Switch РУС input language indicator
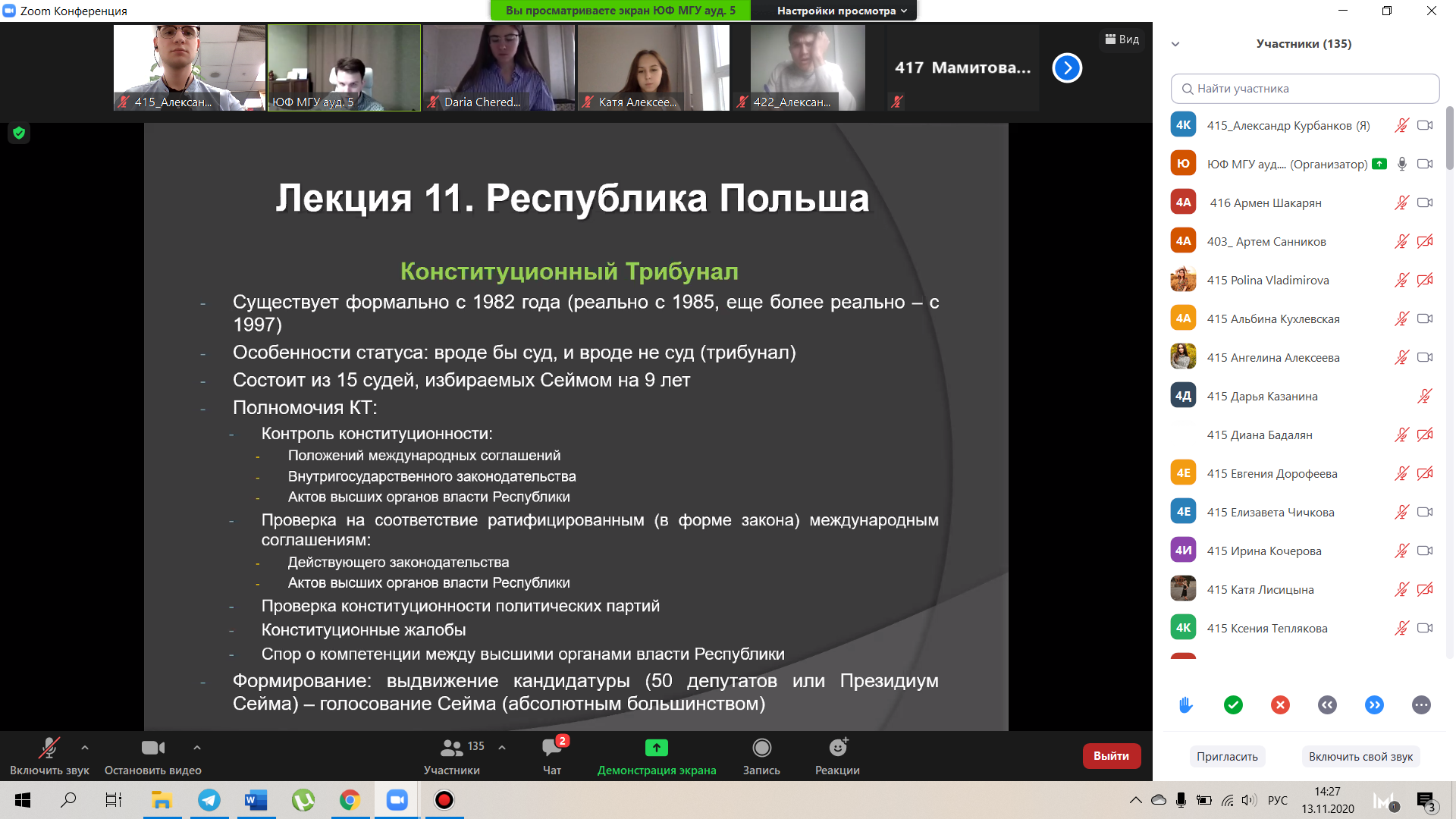 pyautogui.click(x=1278, y=800)
